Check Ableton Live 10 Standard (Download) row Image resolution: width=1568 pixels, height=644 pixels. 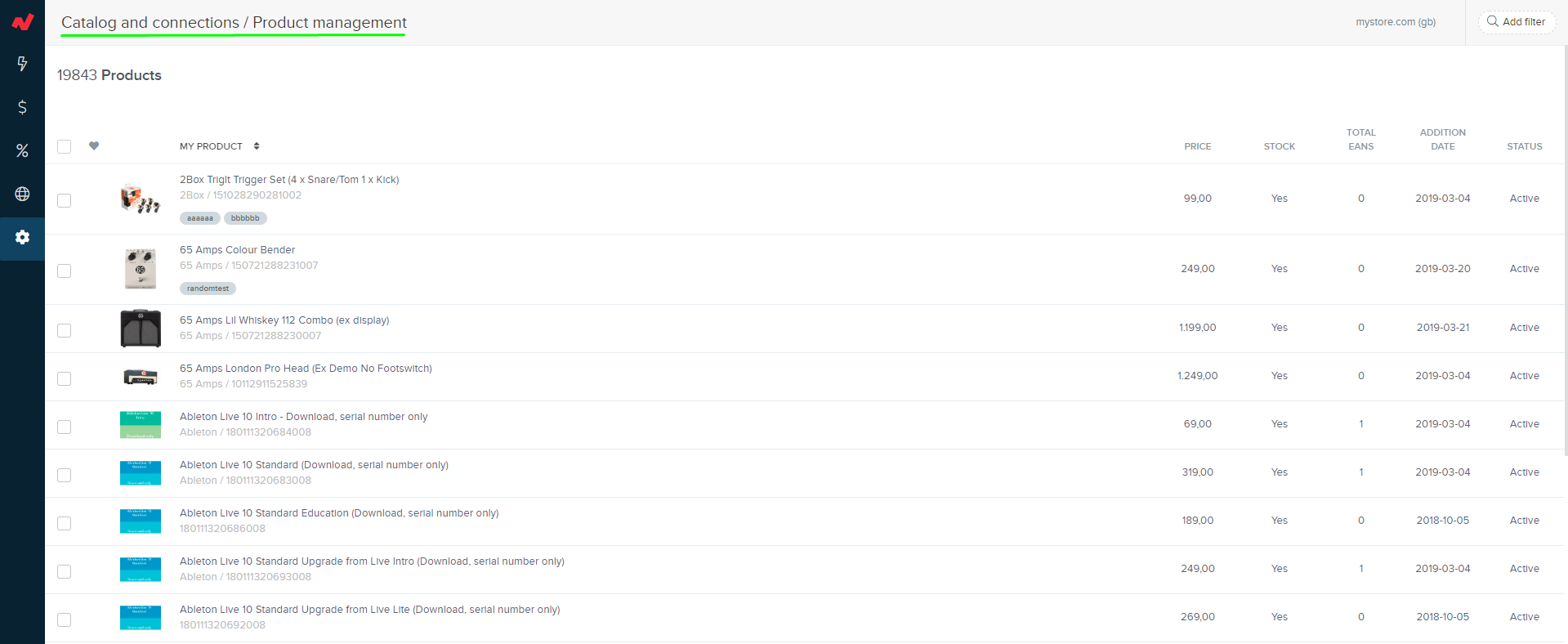point(65,475)
